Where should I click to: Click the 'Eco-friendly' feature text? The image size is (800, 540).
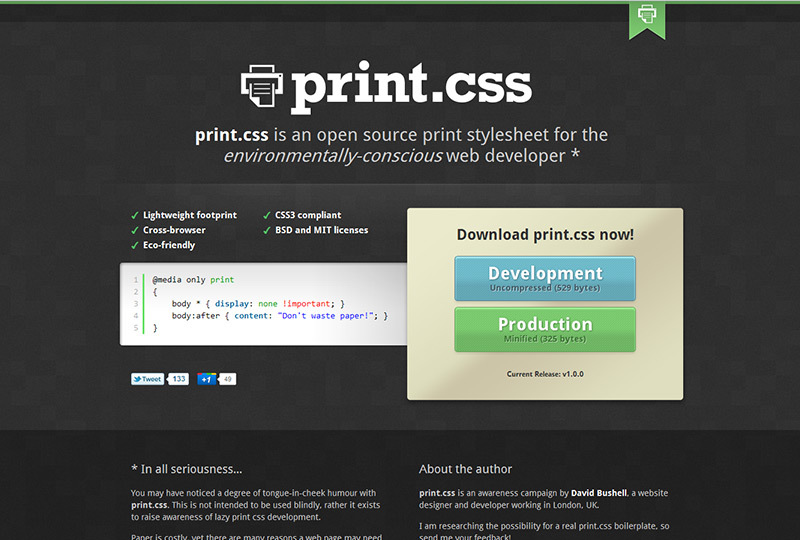[x=169, y=246]
